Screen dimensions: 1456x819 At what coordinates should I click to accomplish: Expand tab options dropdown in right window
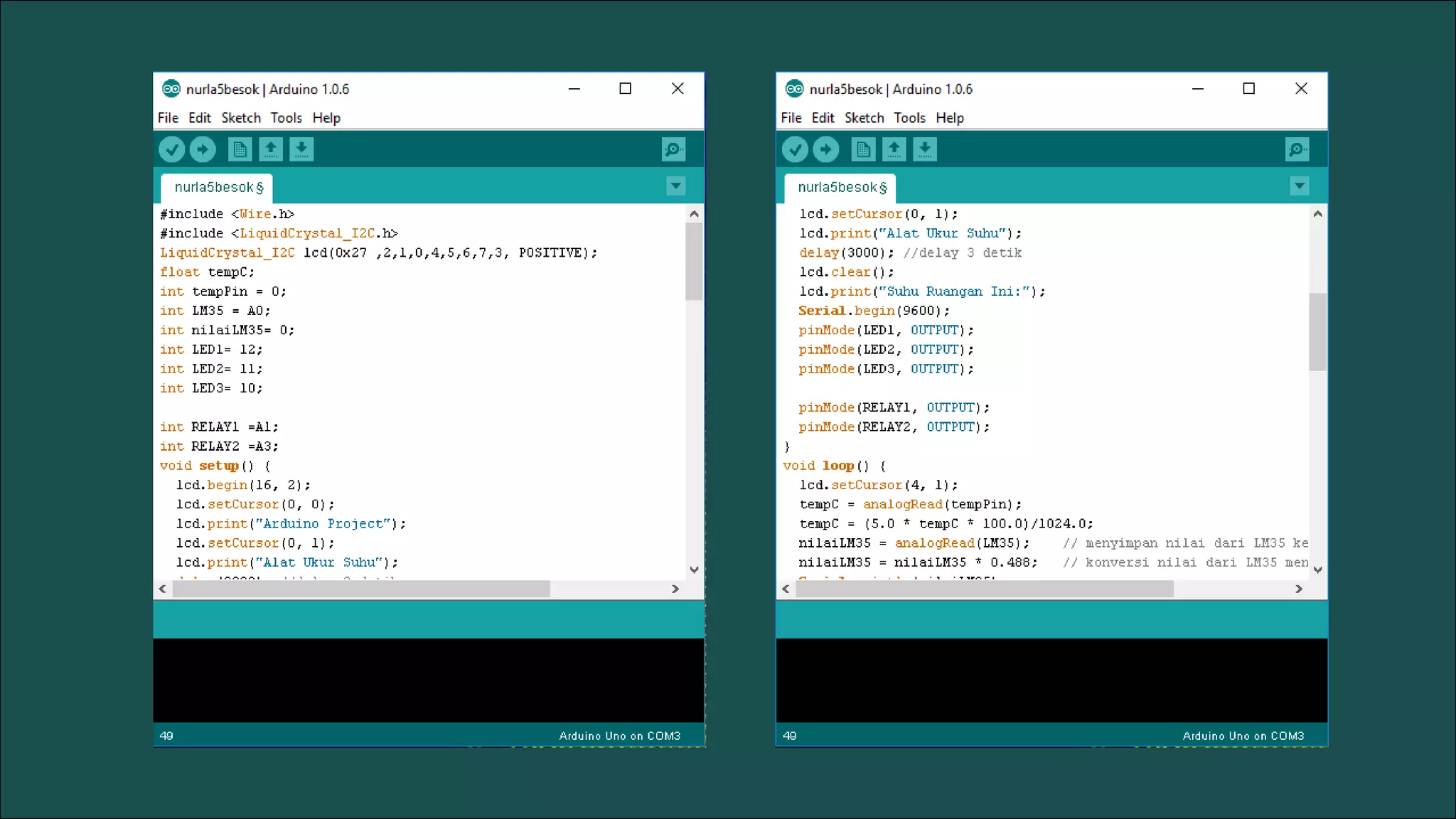click(1299, 186)
